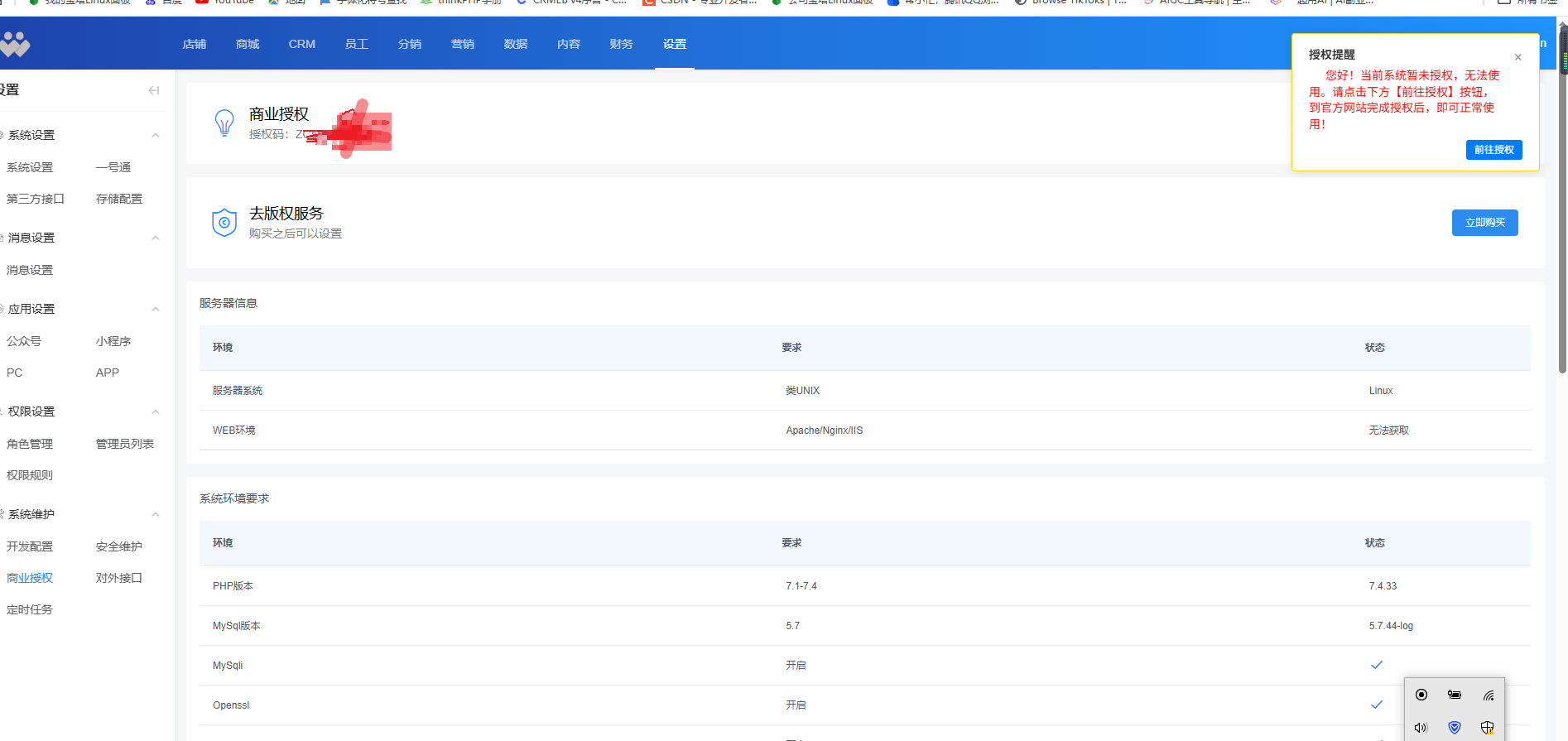
Task: Go to 存储配置 in the sidebar
Action: pos(119,199)
